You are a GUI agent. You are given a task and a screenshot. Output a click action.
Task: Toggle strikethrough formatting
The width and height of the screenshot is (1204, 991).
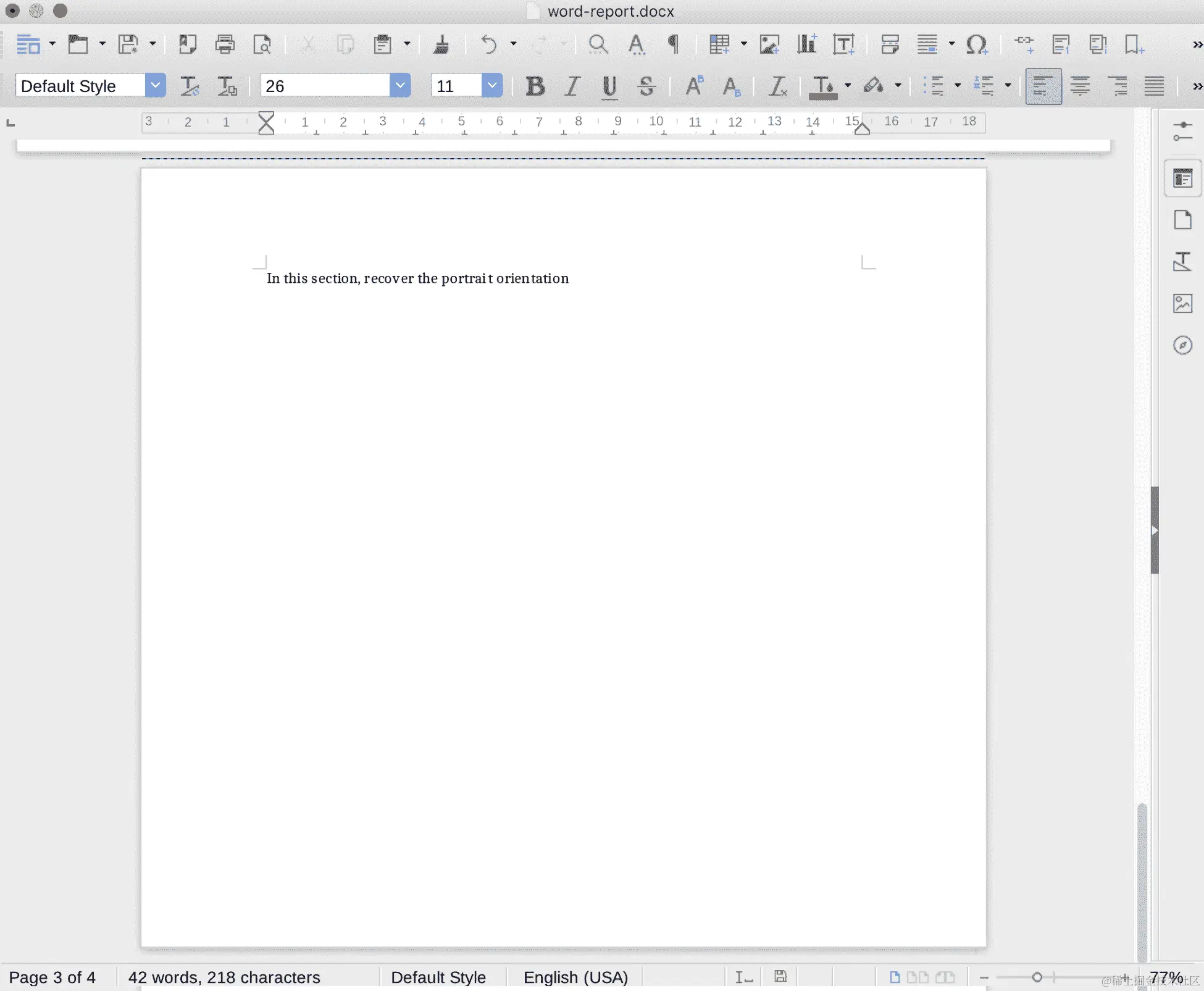point(646,86)
